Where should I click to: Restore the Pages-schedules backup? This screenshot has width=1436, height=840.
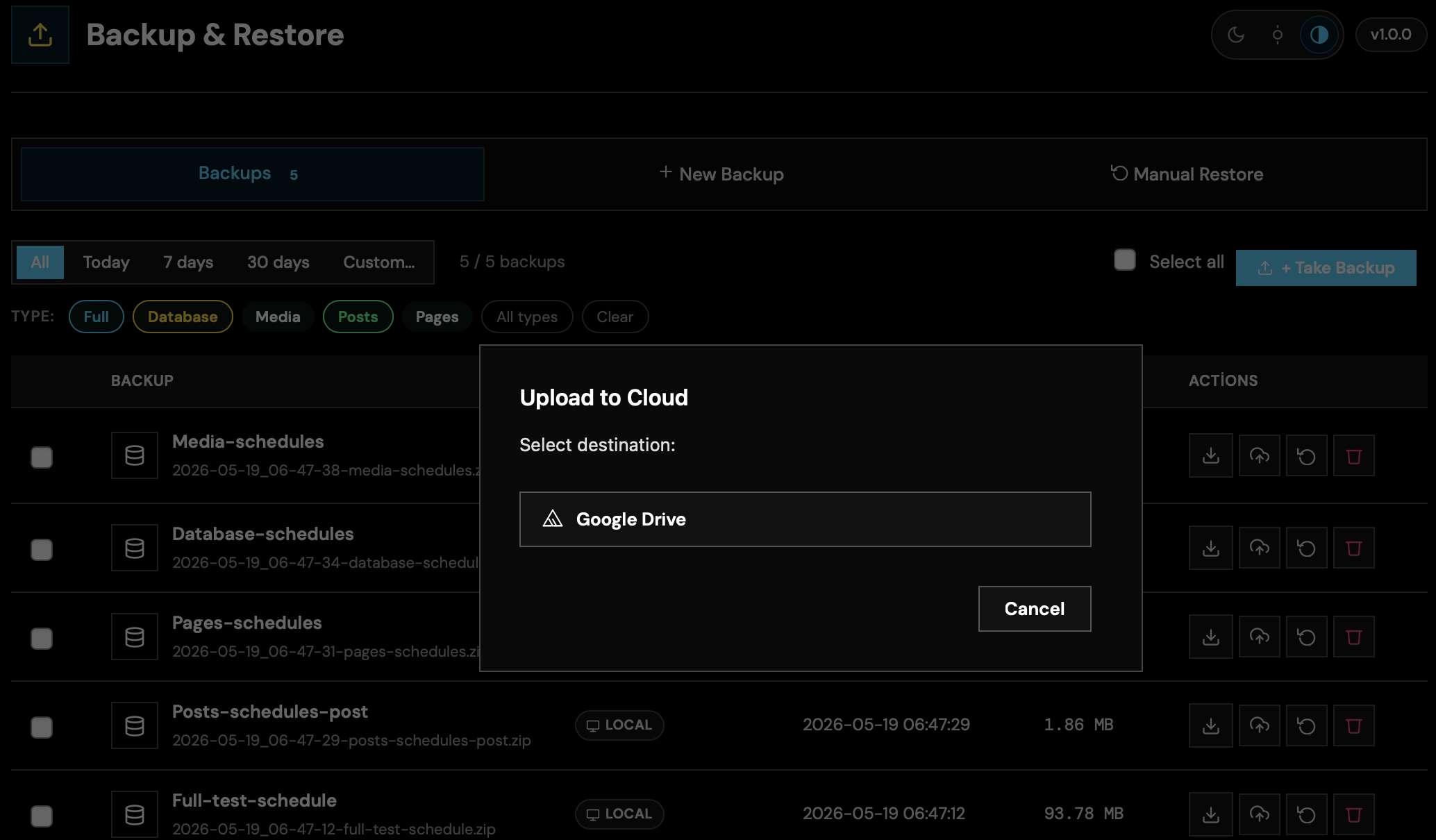coord(1307,637)
